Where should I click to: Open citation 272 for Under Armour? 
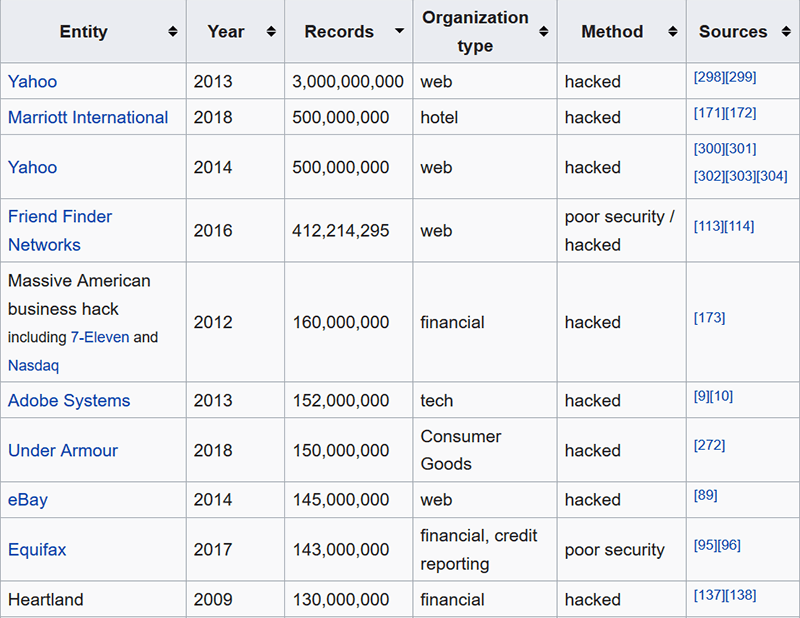710,445
